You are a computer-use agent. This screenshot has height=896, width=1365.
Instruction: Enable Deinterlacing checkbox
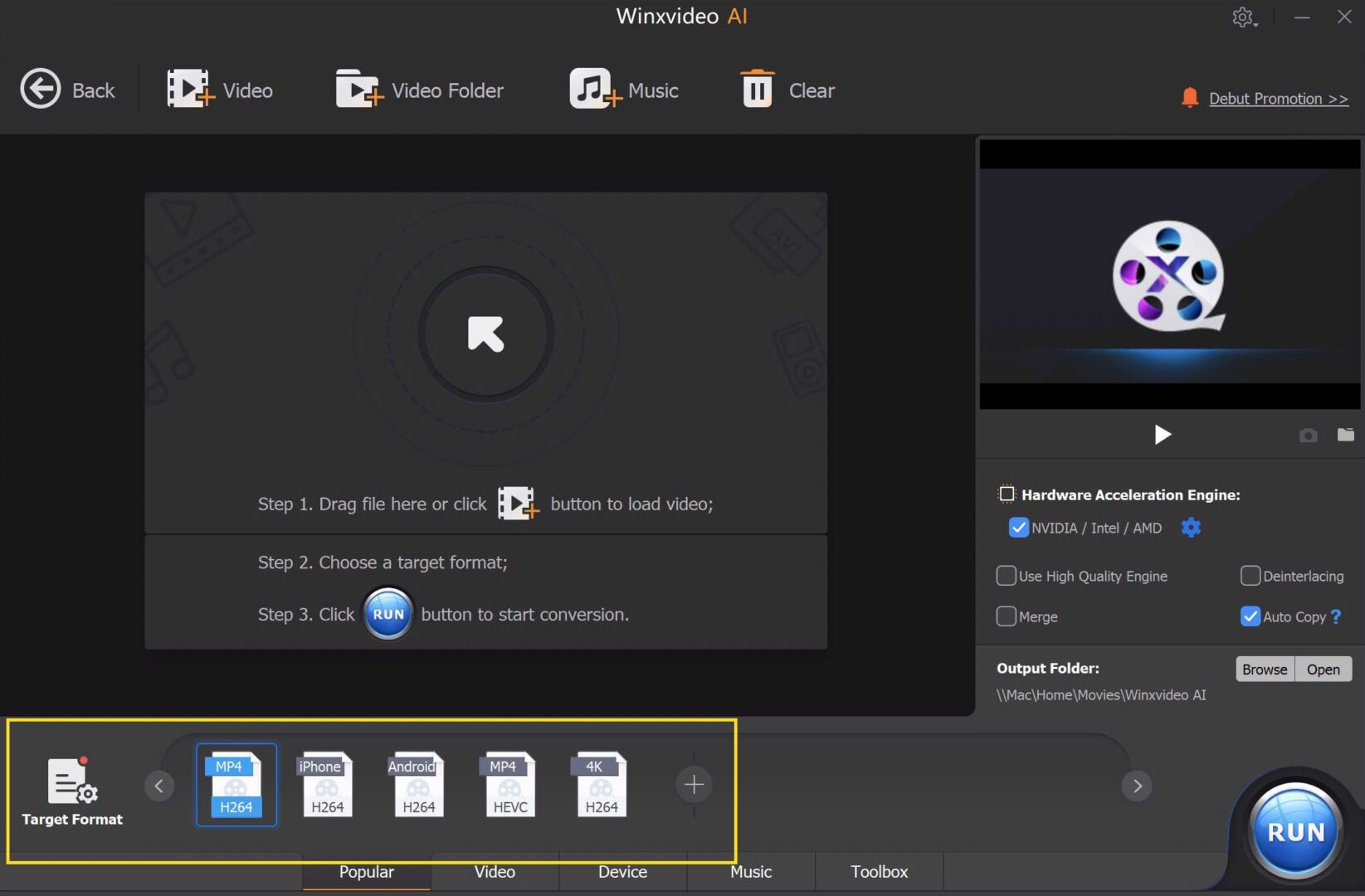point(1250,576)
